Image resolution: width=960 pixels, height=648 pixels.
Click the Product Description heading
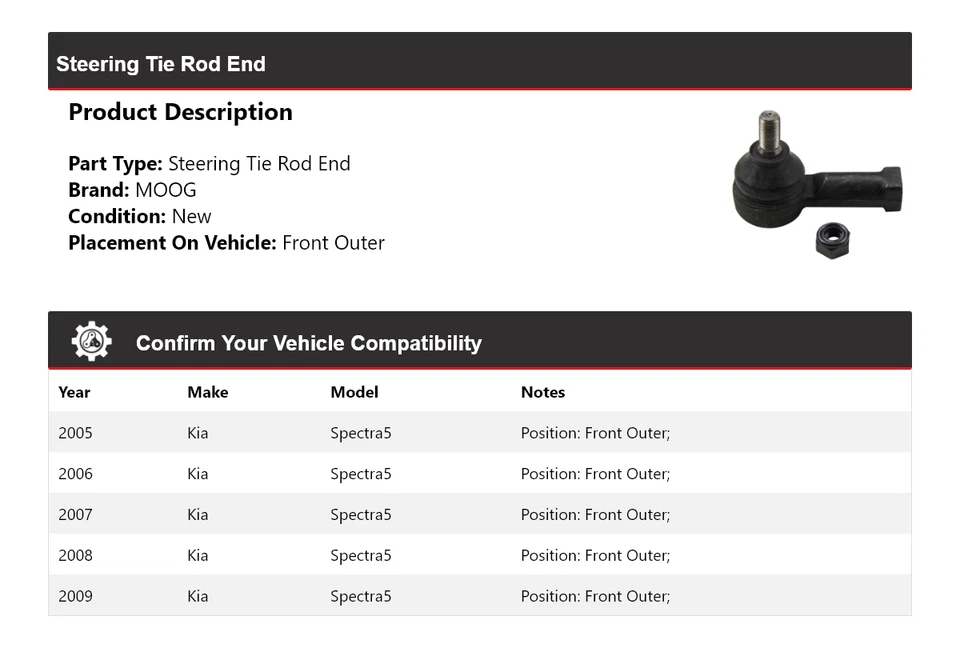180,112
